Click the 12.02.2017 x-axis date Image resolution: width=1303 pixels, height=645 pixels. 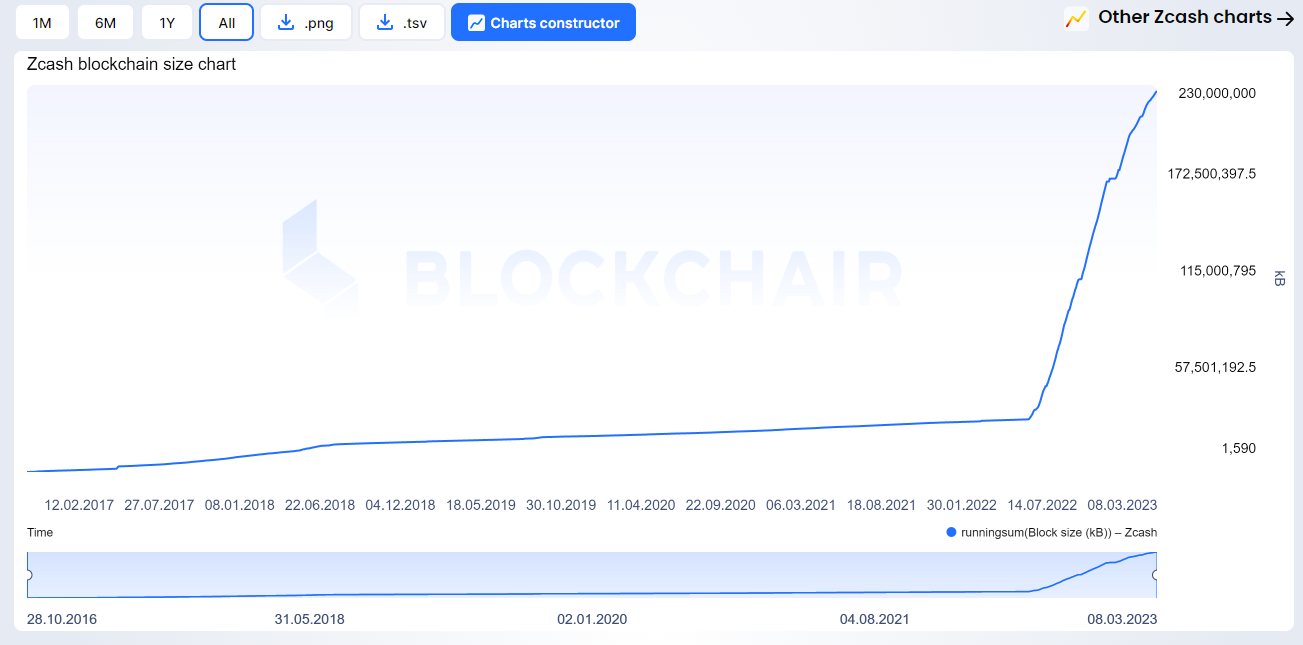pyautogui.click(x=79, y=505)
